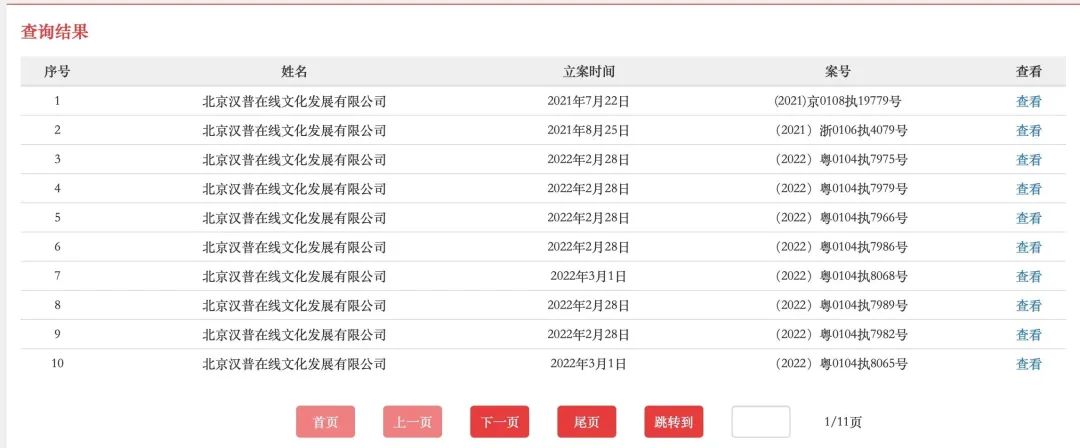Open 查看 link for case 浙0106执4079号
The width and height of the screenshot is (1080, 448).
pyautogui.click(x=1028, y=130)
